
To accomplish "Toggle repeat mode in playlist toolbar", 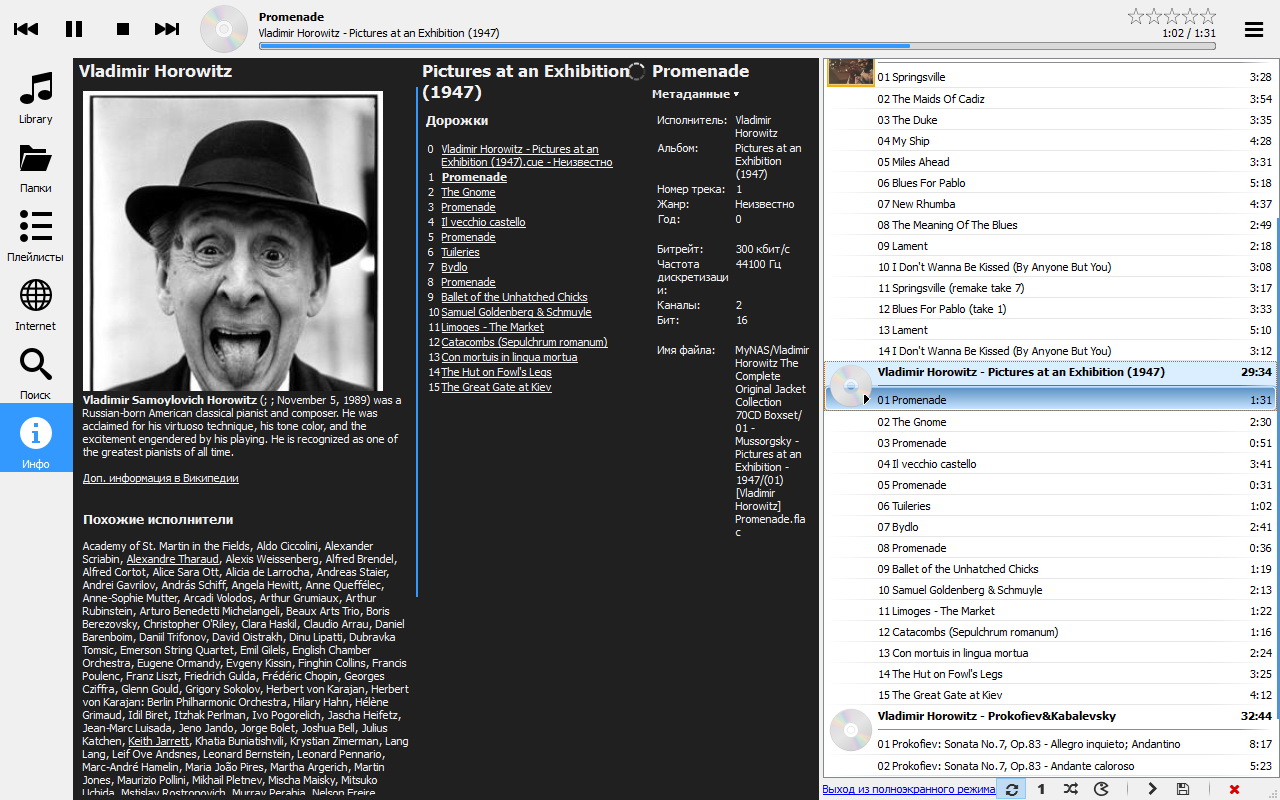I will coord(1012,789).
